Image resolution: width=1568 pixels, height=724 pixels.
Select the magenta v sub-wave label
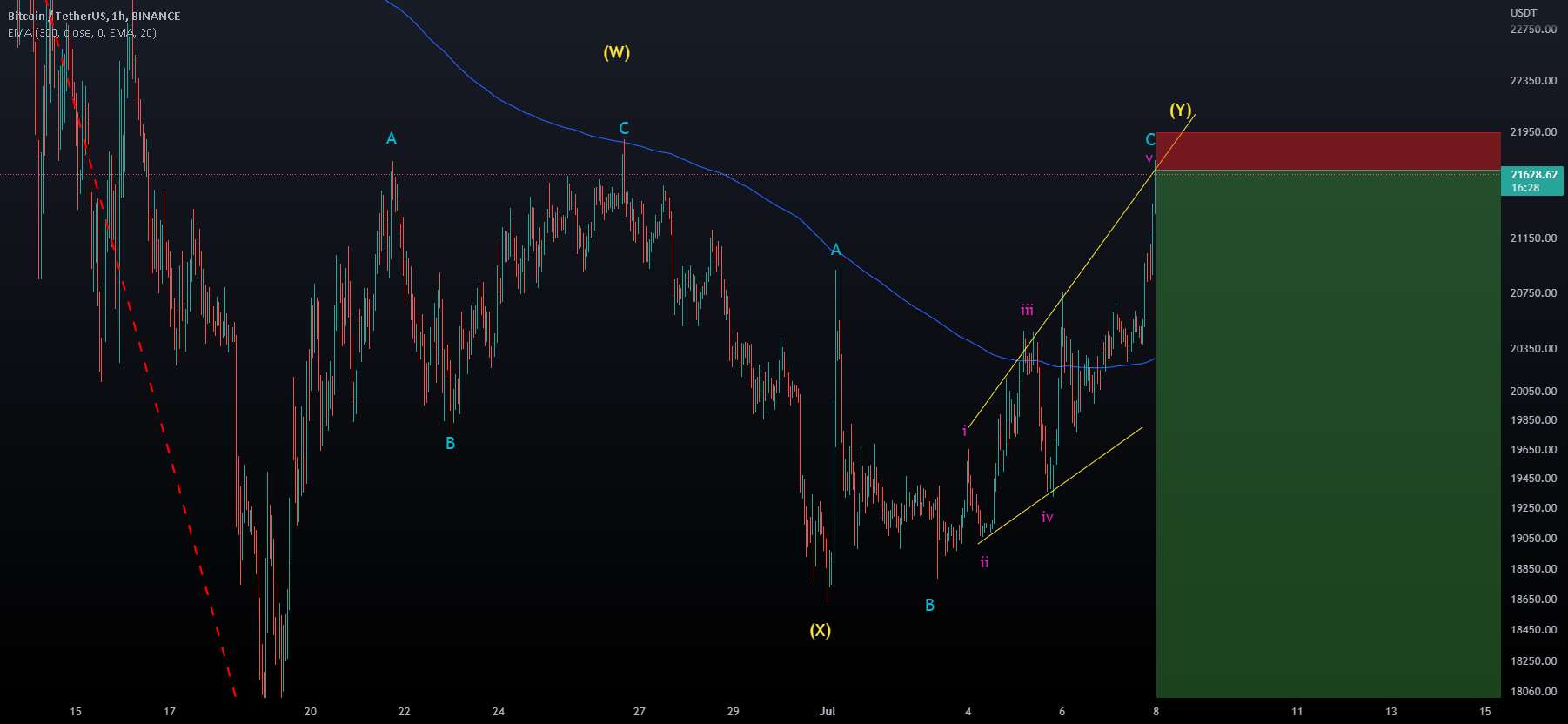point(1149,158)
